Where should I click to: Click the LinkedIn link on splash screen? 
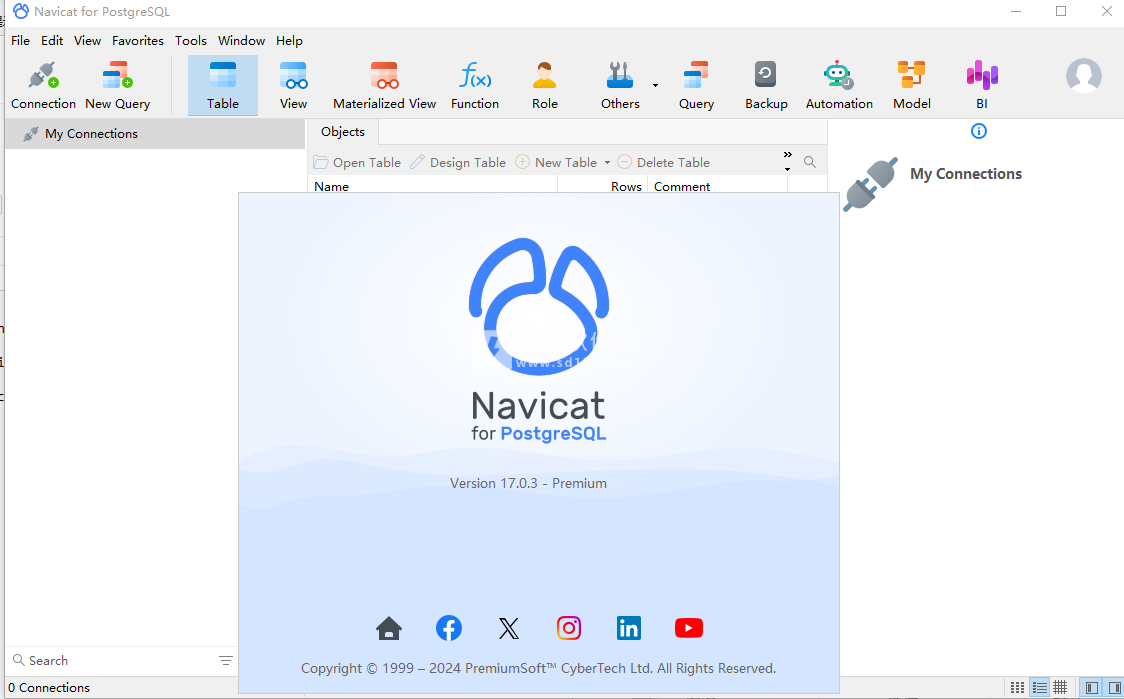tap(628, 628)
